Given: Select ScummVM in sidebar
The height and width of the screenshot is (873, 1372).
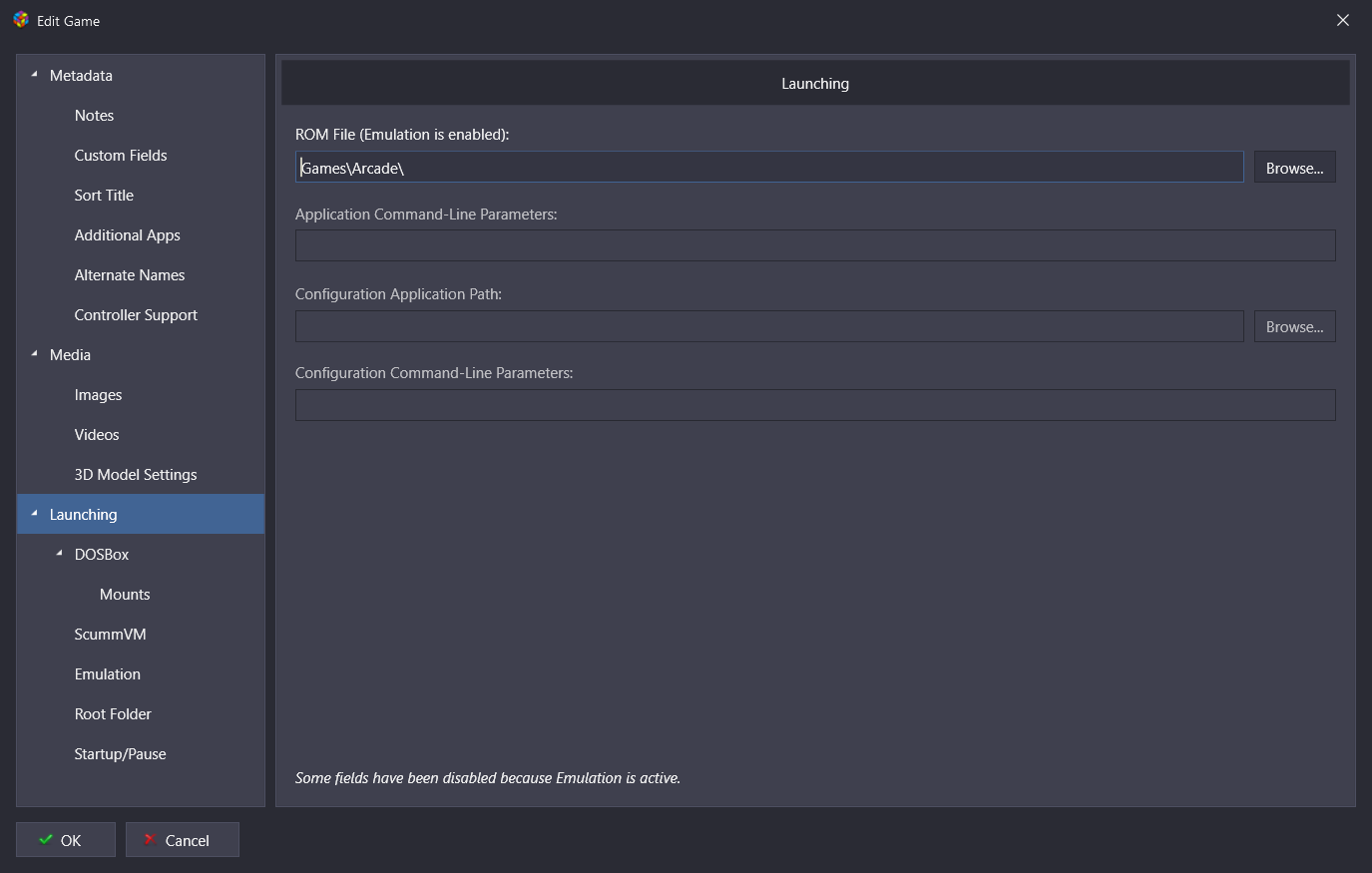Looking at the screenshot, I should [x=110, y=635].
